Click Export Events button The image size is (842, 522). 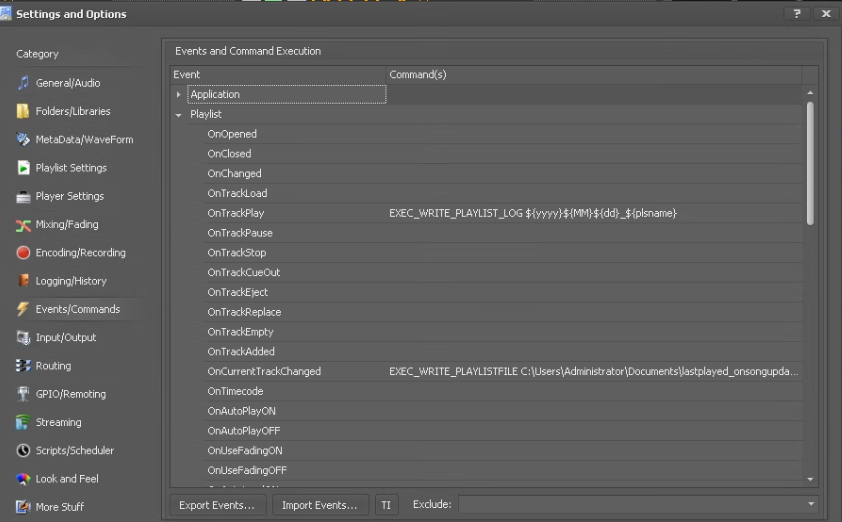217,505
